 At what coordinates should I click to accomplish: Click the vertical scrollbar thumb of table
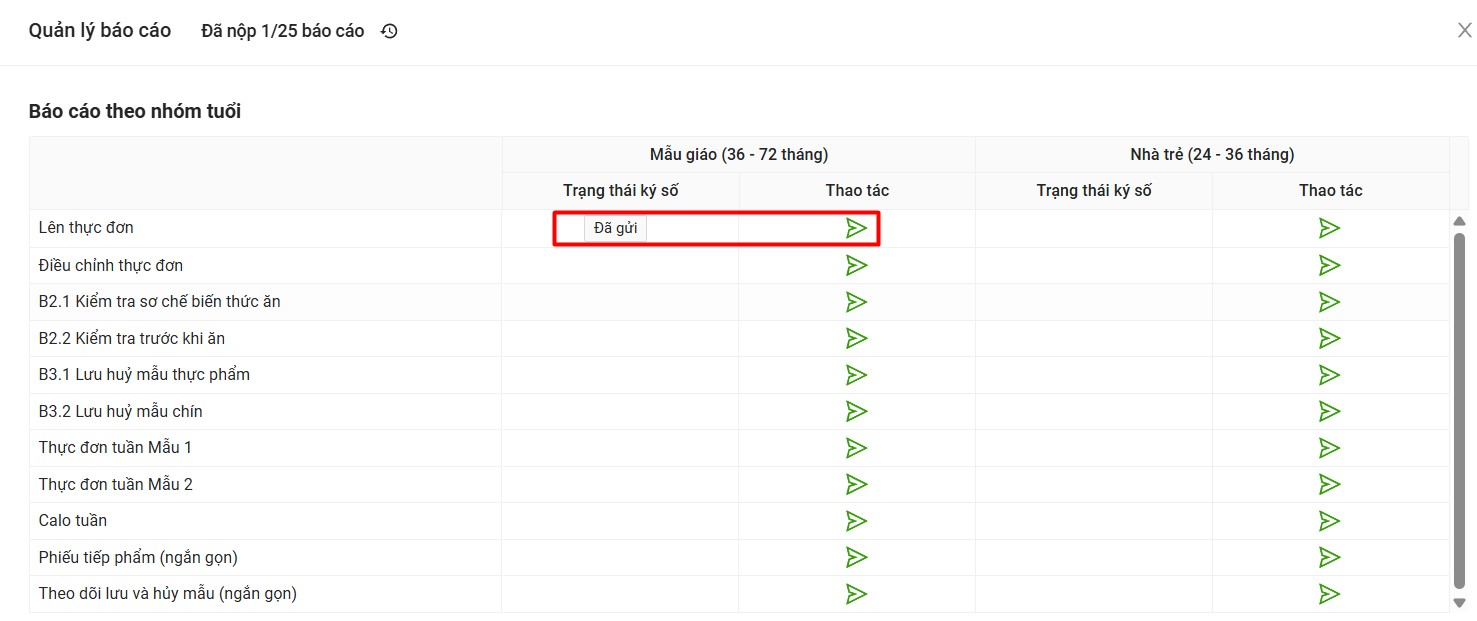tap(1459, 410)
